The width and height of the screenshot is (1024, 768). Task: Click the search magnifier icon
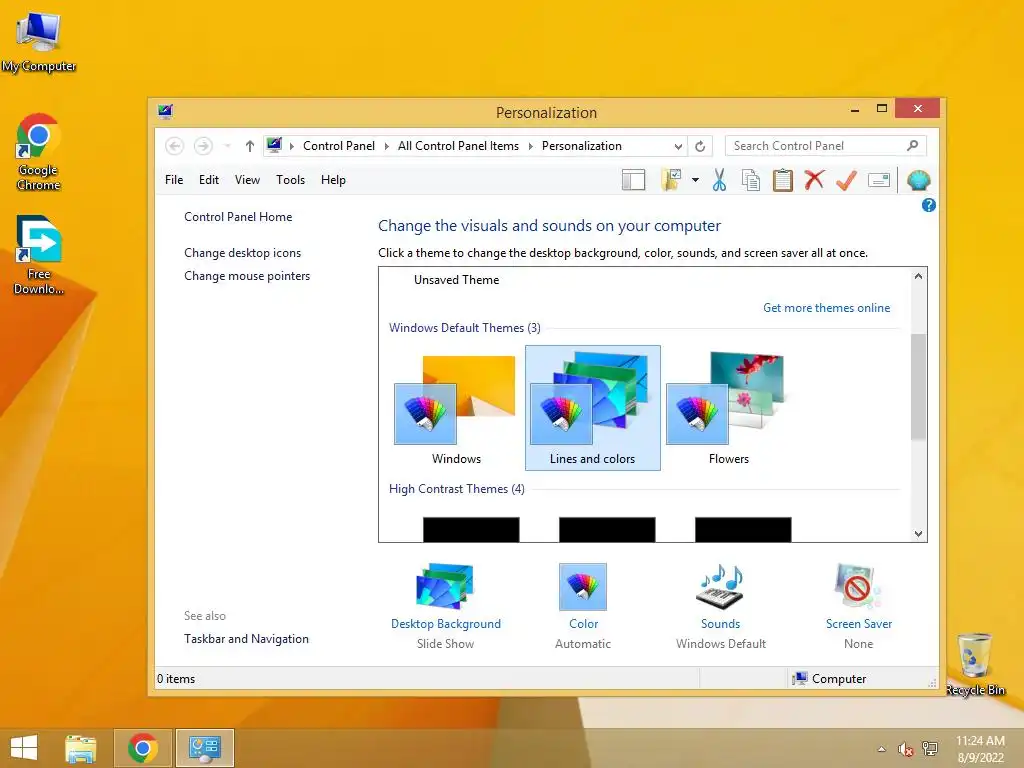tap(912, 146)
